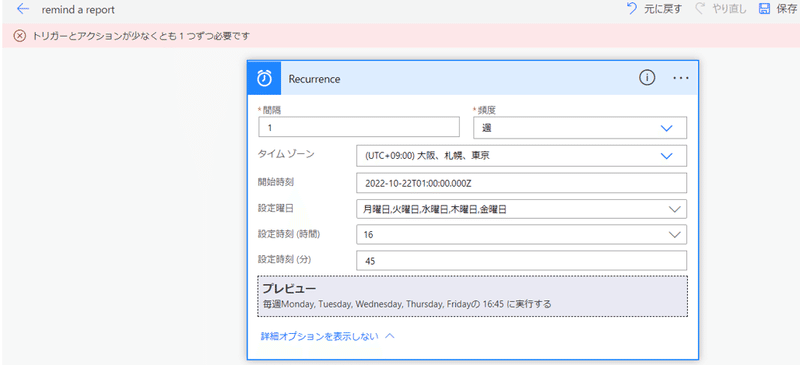Click the flow name remind a report
Viewport: 800px width, 365px height.
(x=78, y=10)
